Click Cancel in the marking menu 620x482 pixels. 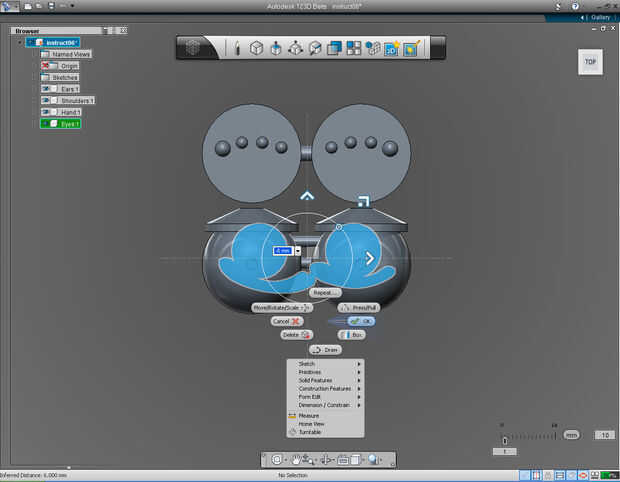tap(287, 321)
